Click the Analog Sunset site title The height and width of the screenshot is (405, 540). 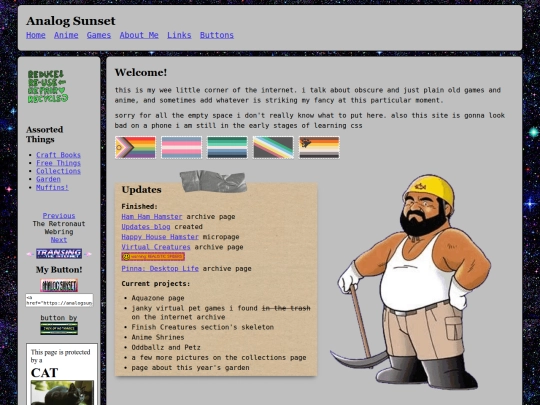[71, 21]
